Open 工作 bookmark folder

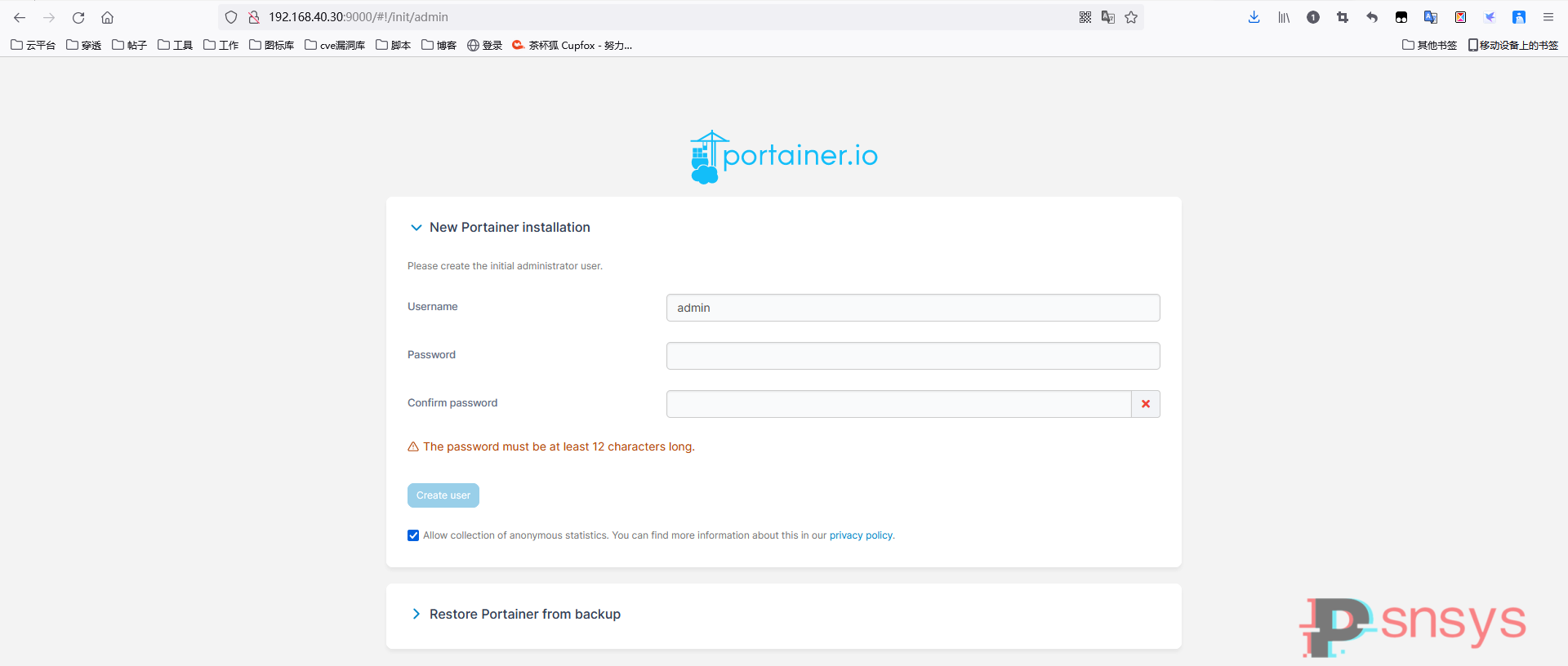(x=221, y=45)
